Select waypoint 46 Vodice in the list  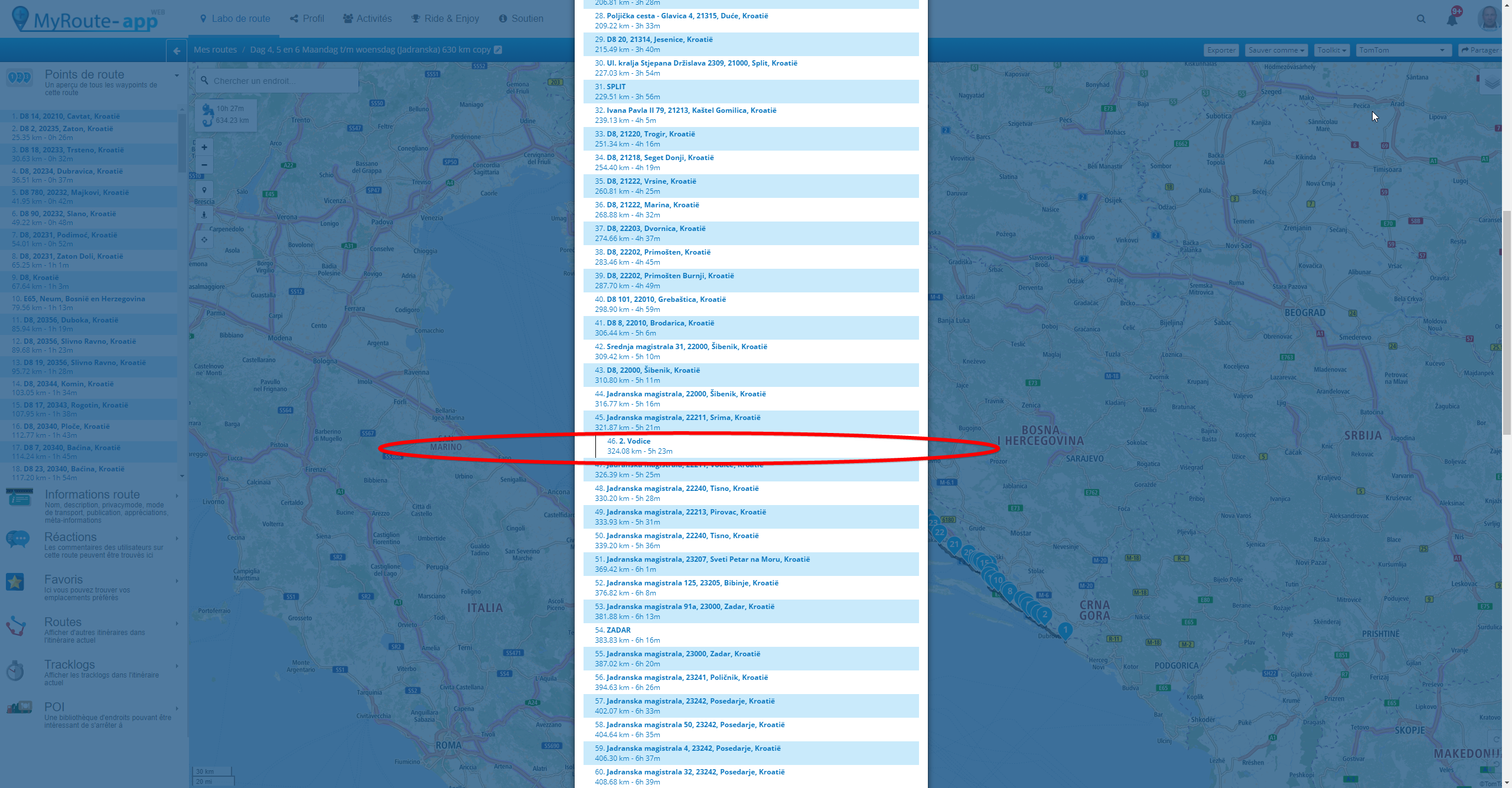pyautogui.click(x=634, y=441)
